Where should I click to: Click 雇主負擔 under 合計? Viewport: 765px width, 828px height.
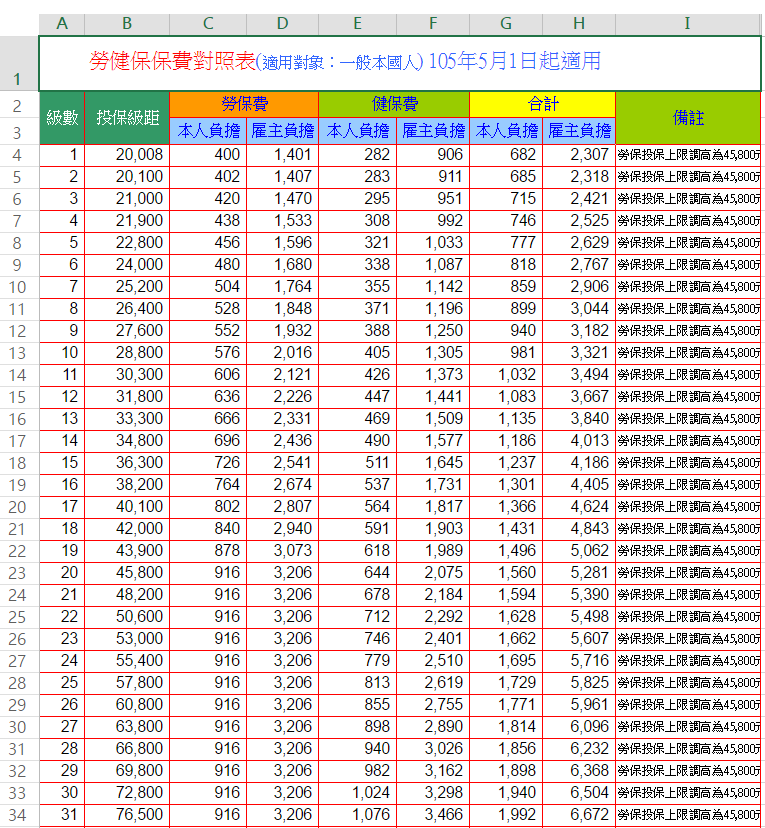point(579,131)
